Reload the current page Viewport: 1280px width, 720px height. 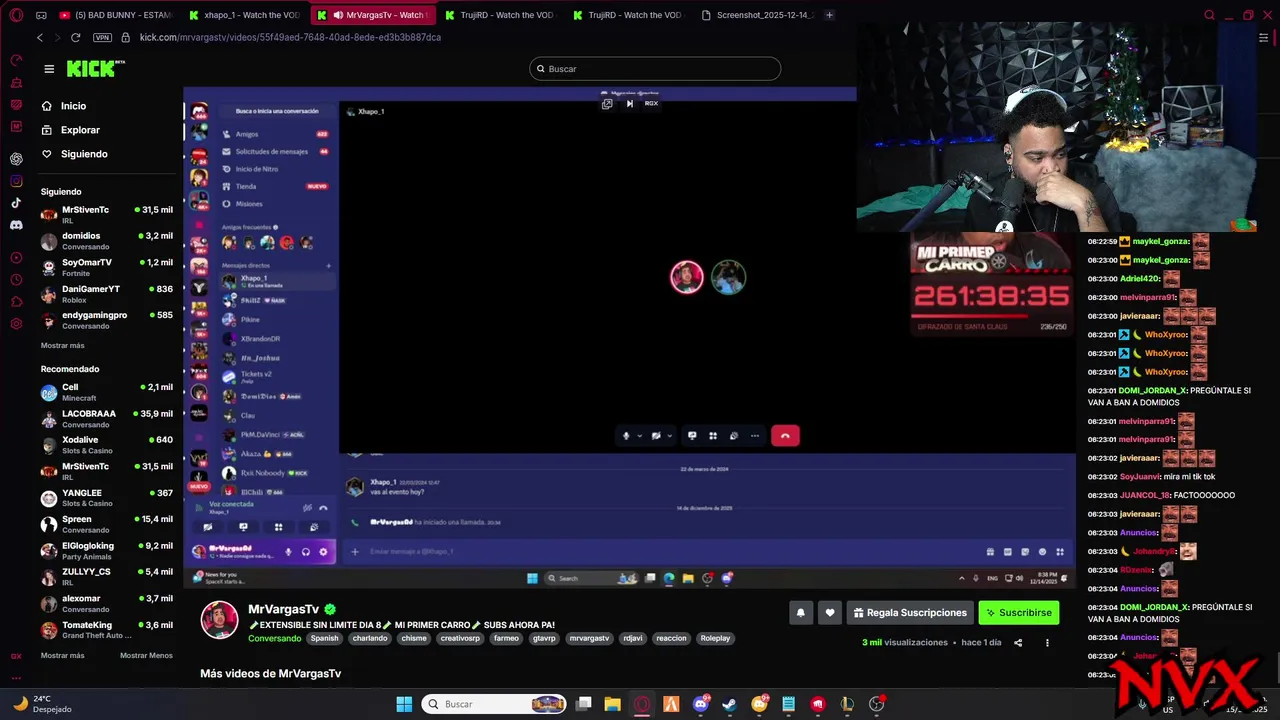pyautogui.click(x=75, y=37)
